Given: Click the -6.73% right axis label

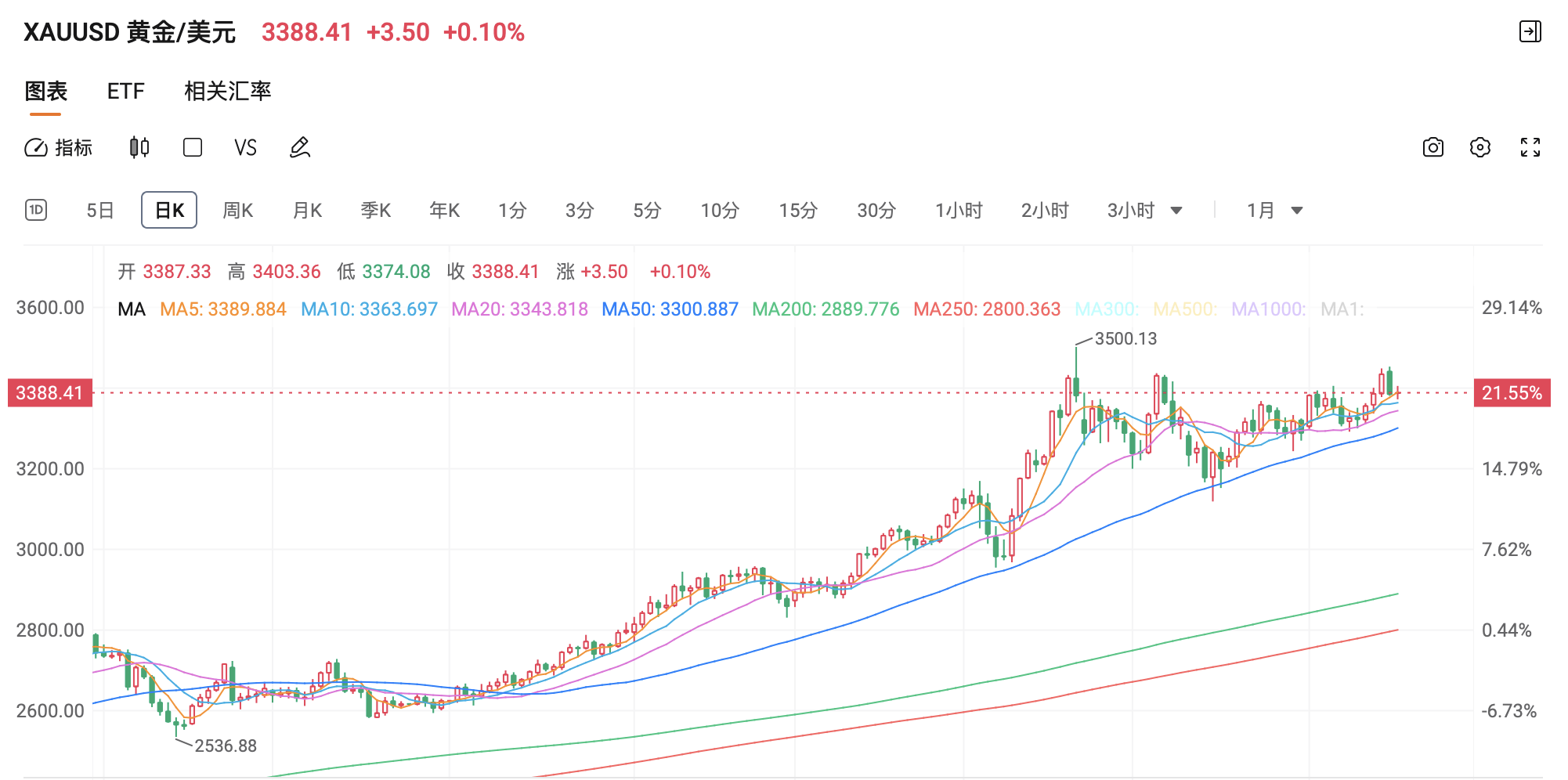Looking at the screenshot, I should click(1509, 710).
